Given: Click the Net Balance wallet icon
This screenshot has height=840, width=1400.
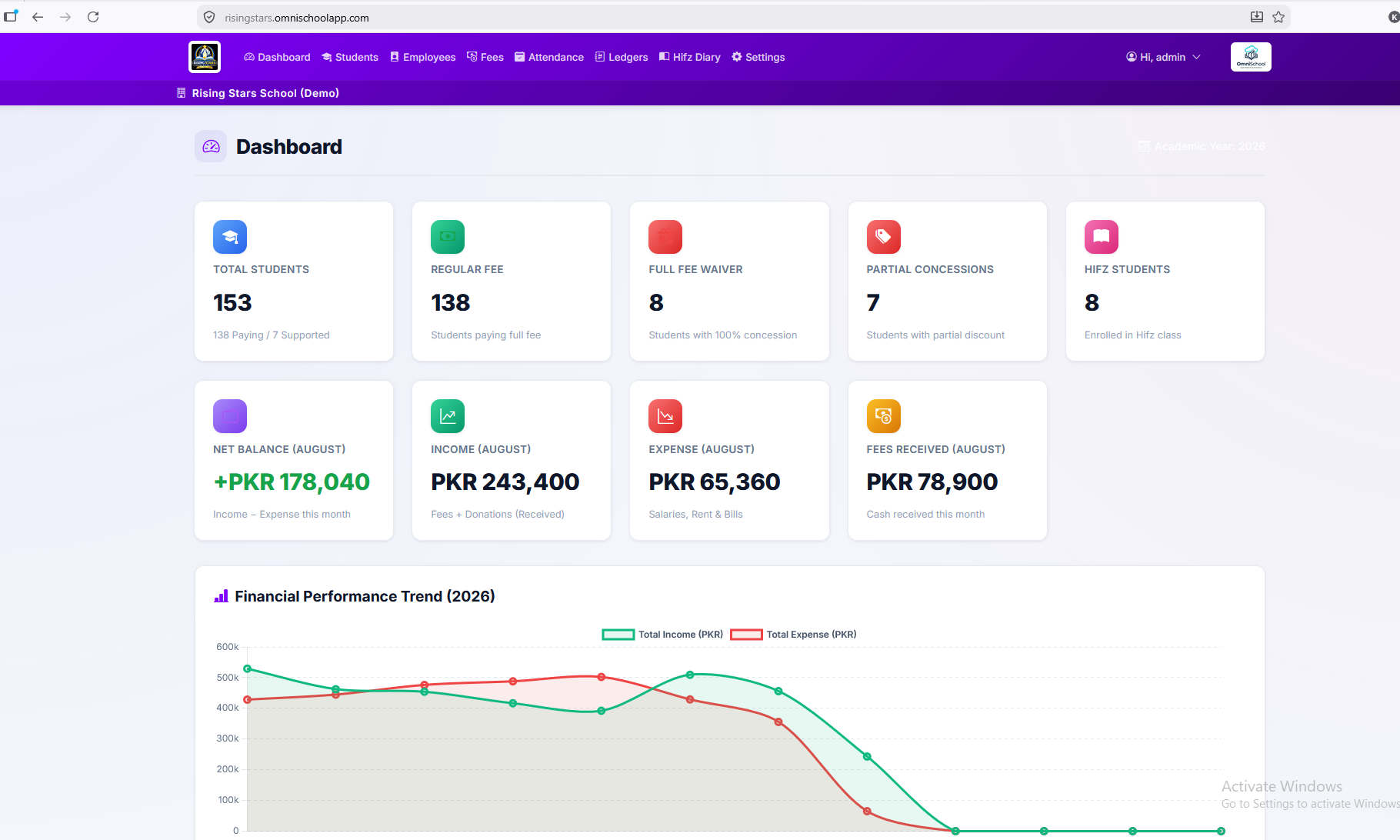Looking at the screenshot, I should point(230,416).
